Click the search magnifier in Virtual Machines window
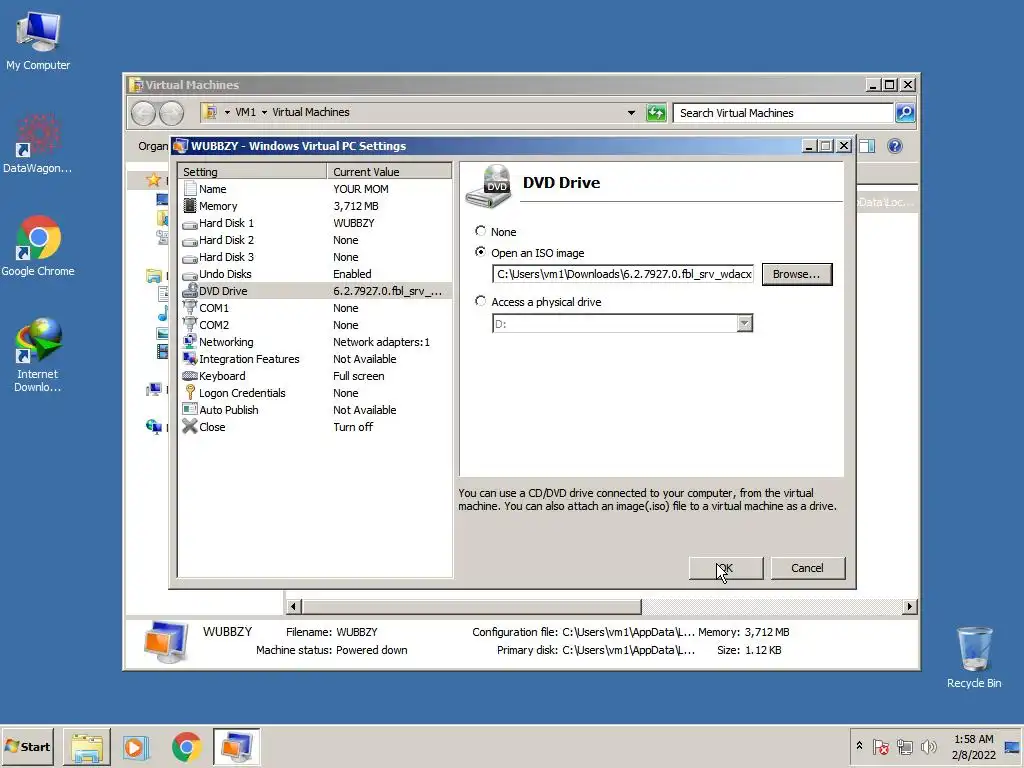 (x=904, y=113)
